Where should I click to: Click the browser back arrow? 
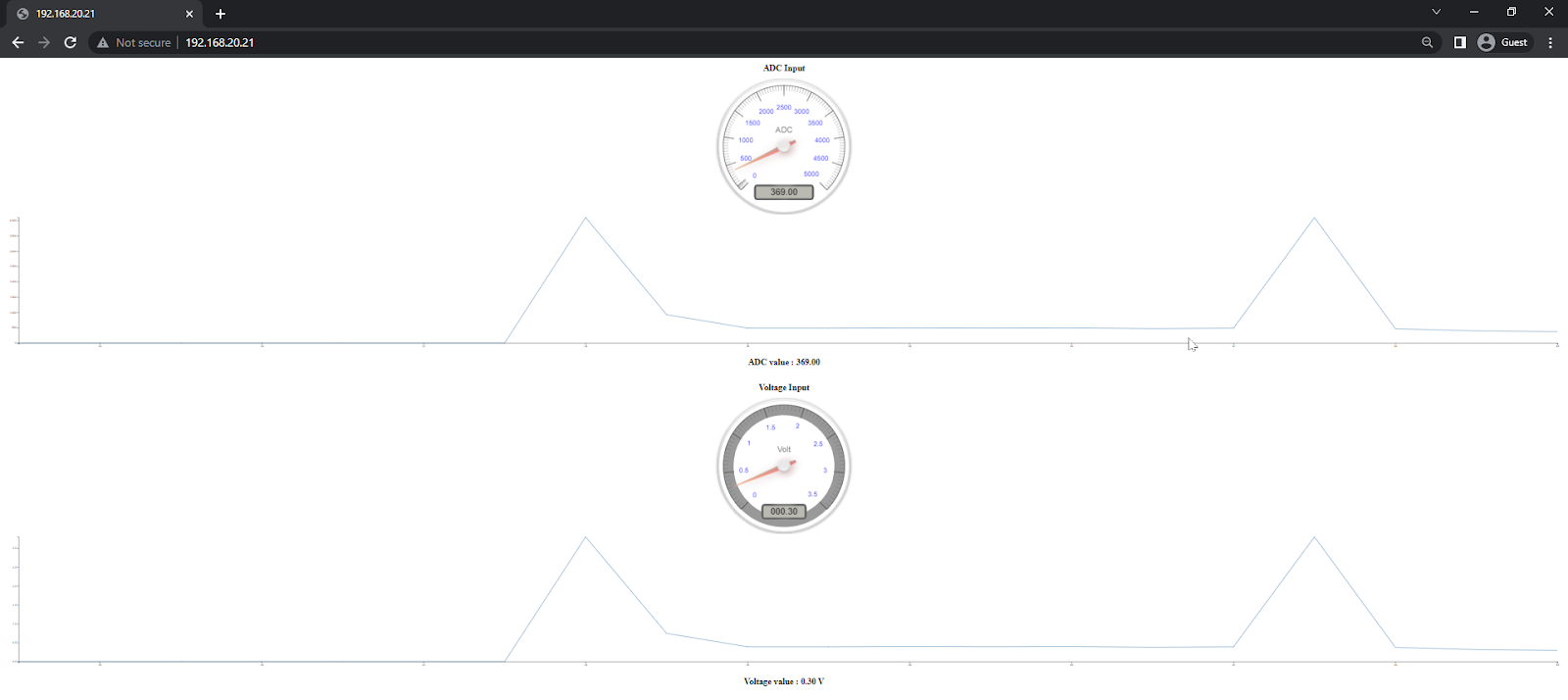tap(18, 42)
